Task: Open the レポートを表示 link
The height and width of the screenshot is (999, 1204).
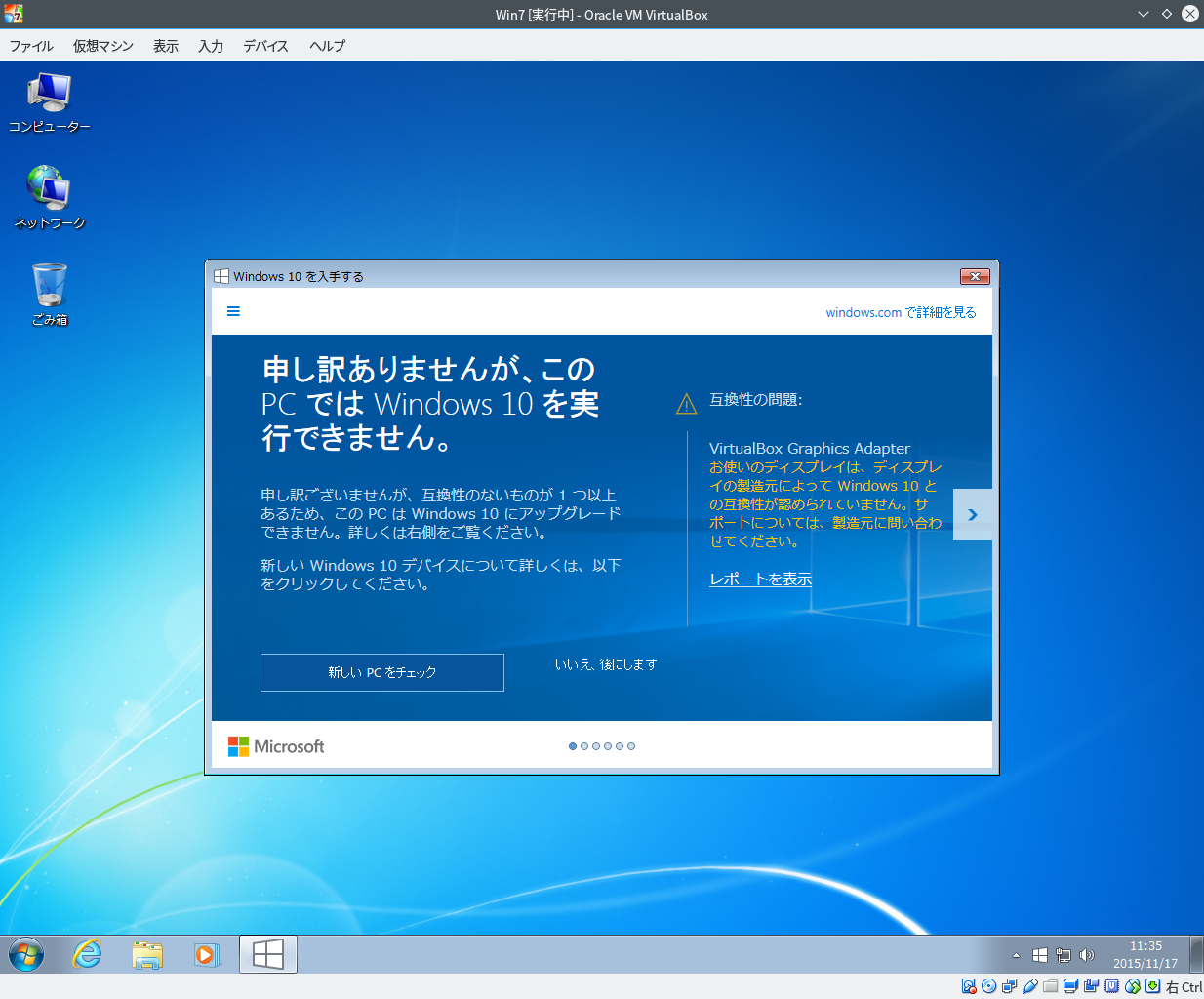Action: 760,579
